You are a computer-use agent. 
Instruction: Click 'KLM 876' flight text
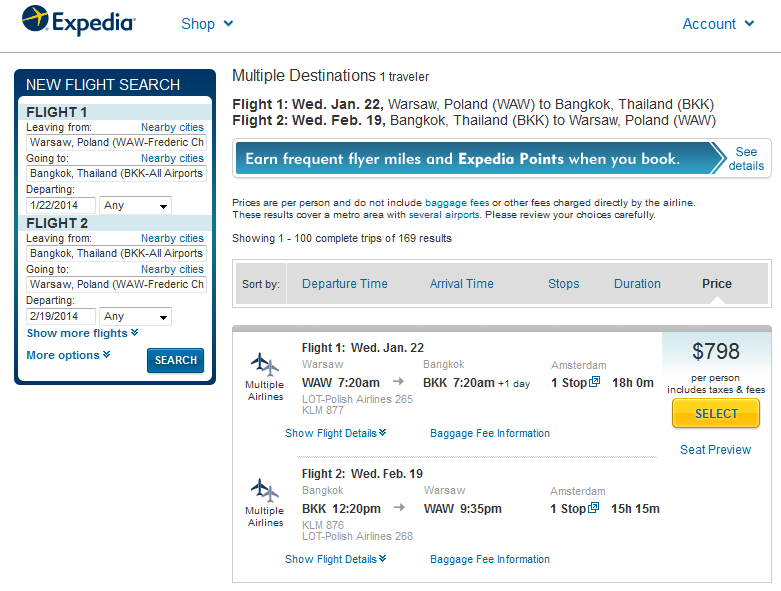[x=323, y=525]
